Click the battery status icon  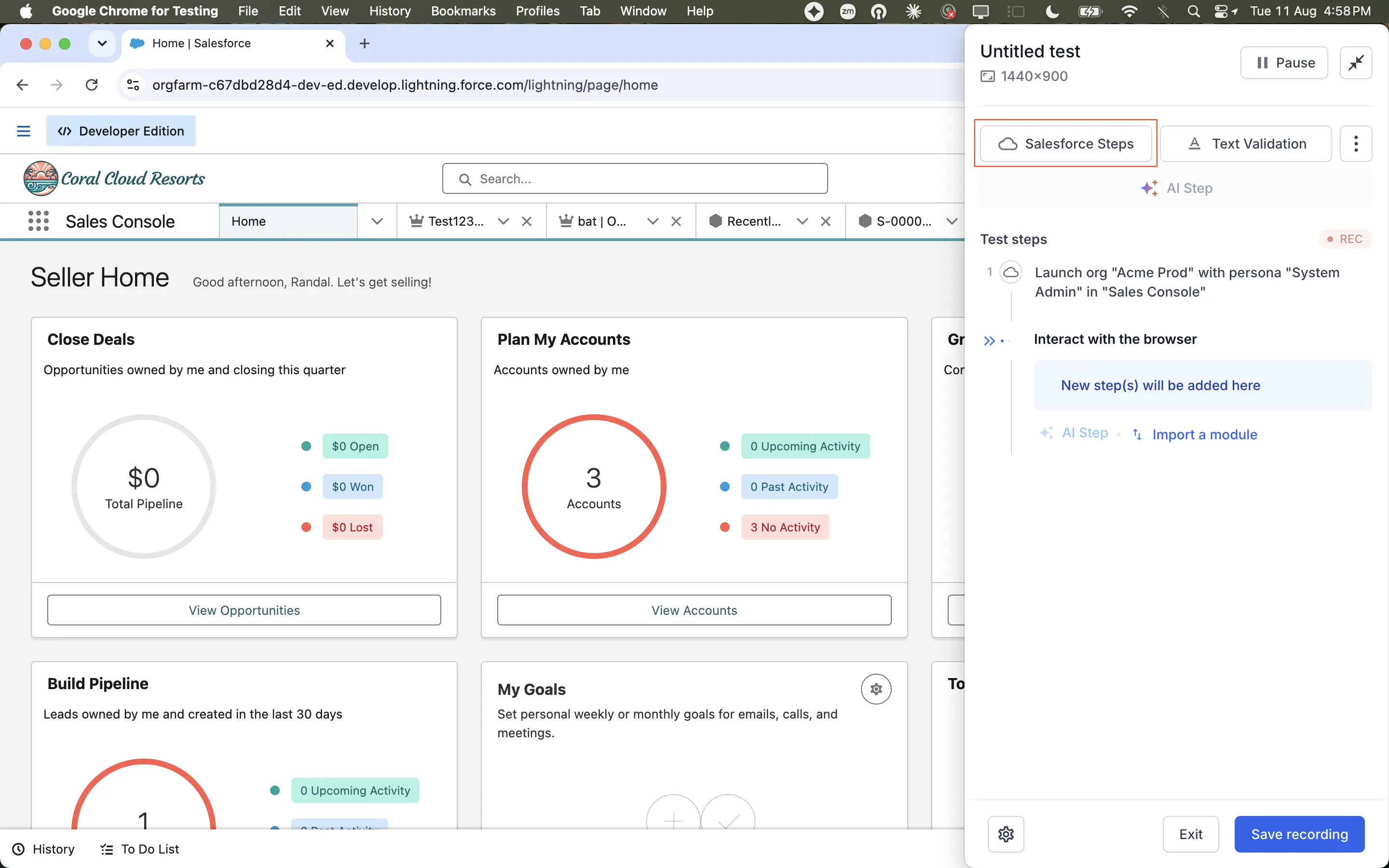click(1090, 12)
